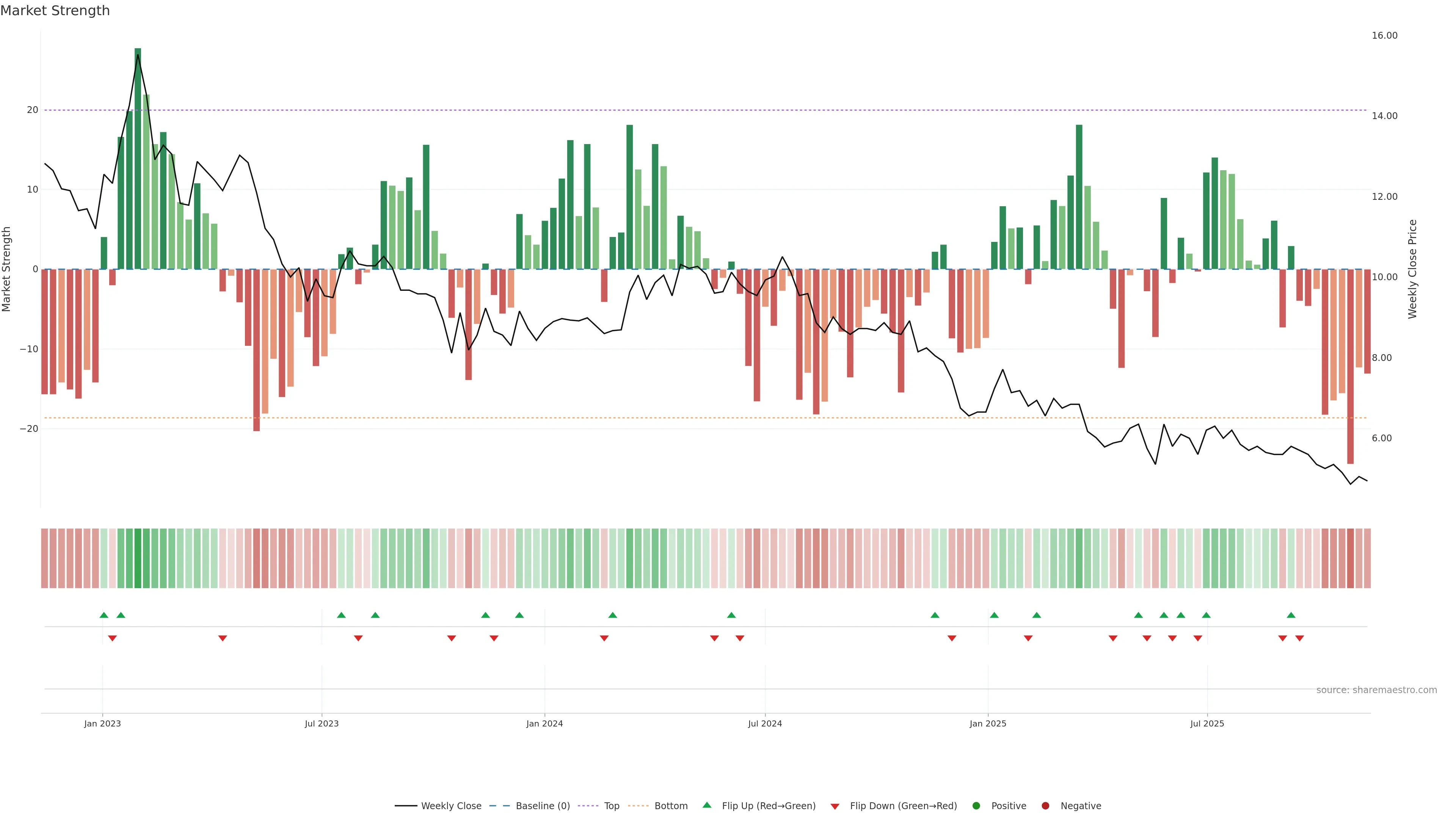The height and width of the screenshot is (819, 1456).
Task: Click the first red flip-down triangle marker
Action: [113, 638]
